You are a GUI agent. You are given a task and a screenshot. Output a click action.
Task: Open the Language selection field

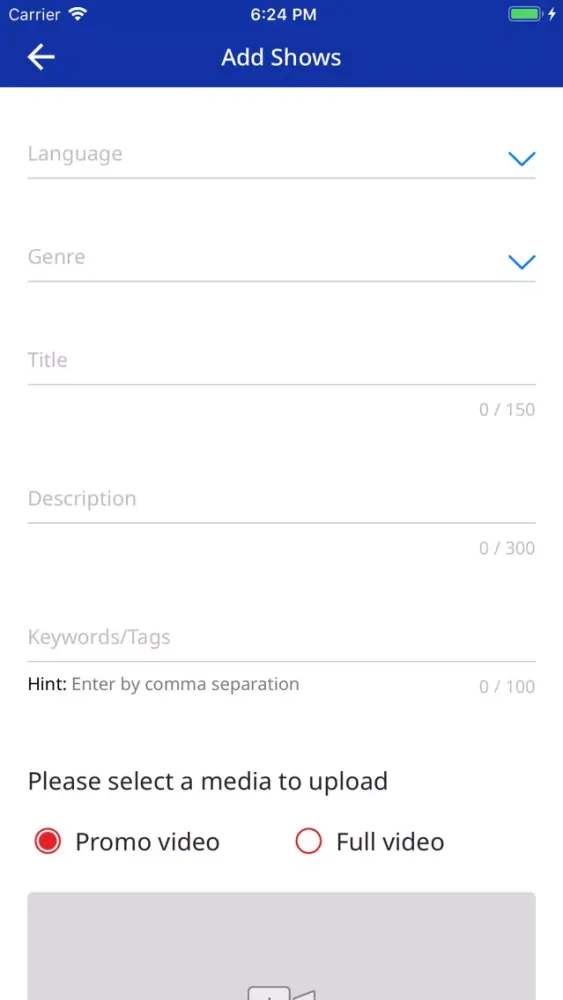pos(281,155)
